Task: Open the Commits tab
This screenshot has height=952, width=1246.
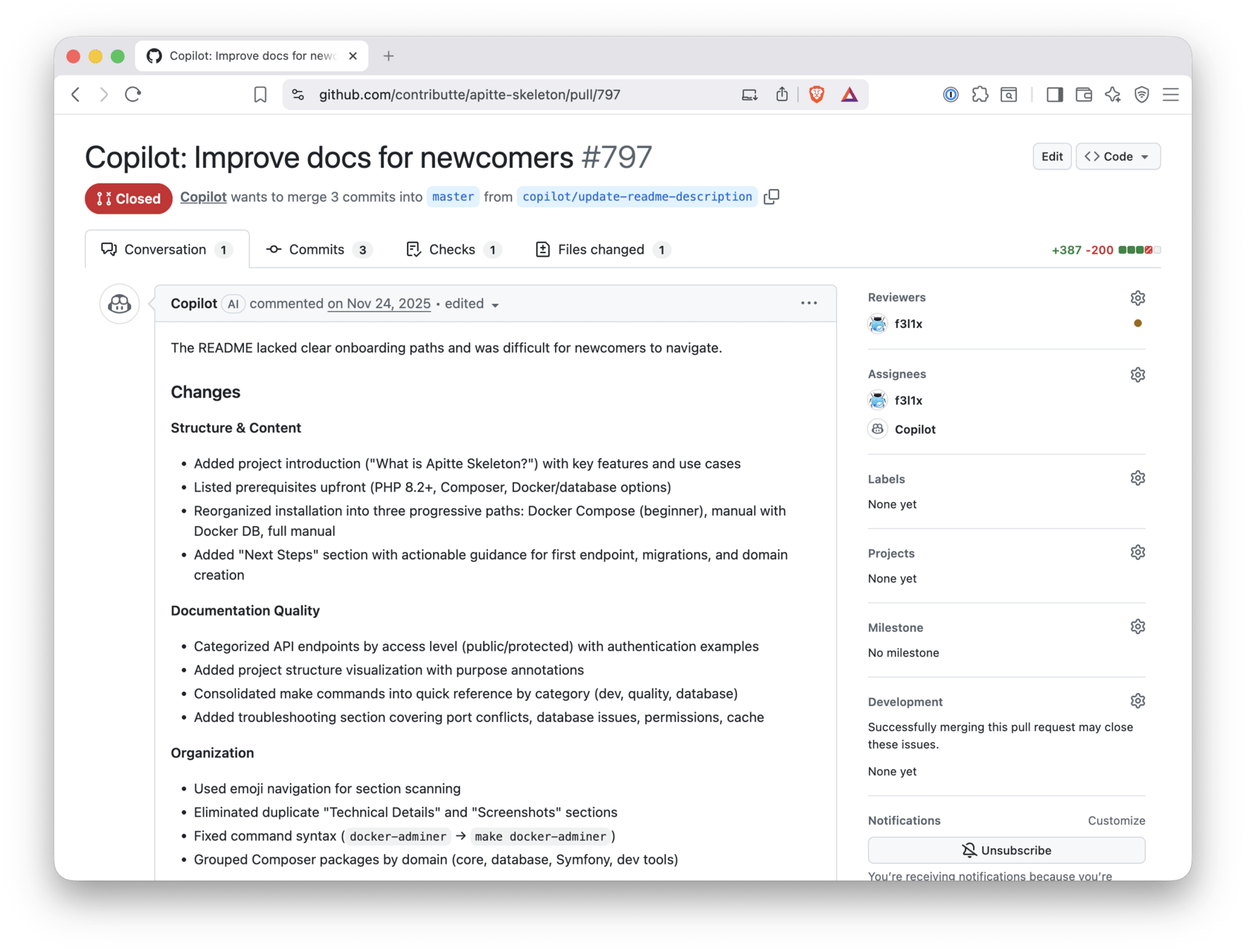Action: [319, 250]
